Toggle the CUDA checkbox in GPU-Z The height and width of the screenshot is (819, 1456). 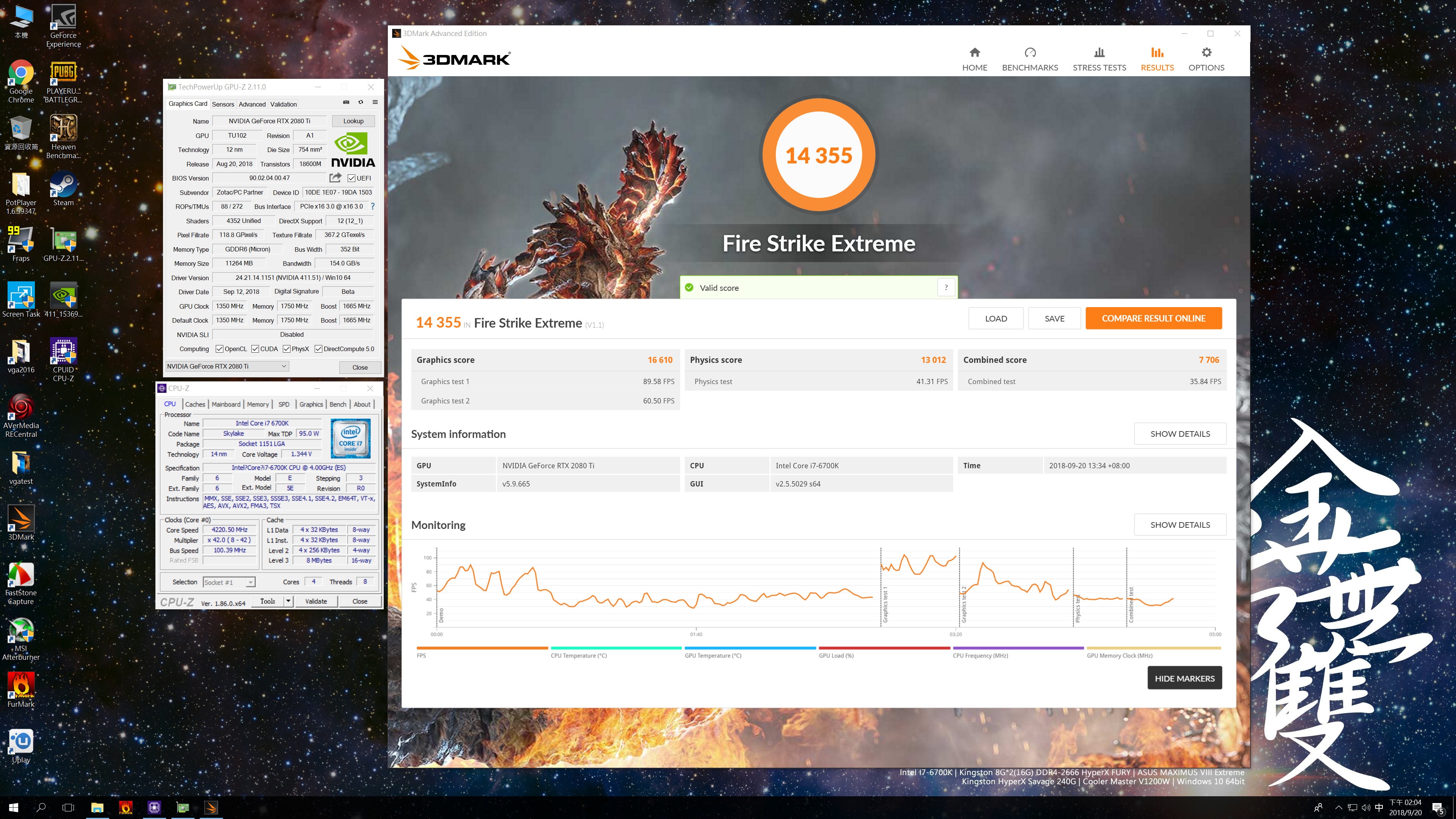pos(255,349)
